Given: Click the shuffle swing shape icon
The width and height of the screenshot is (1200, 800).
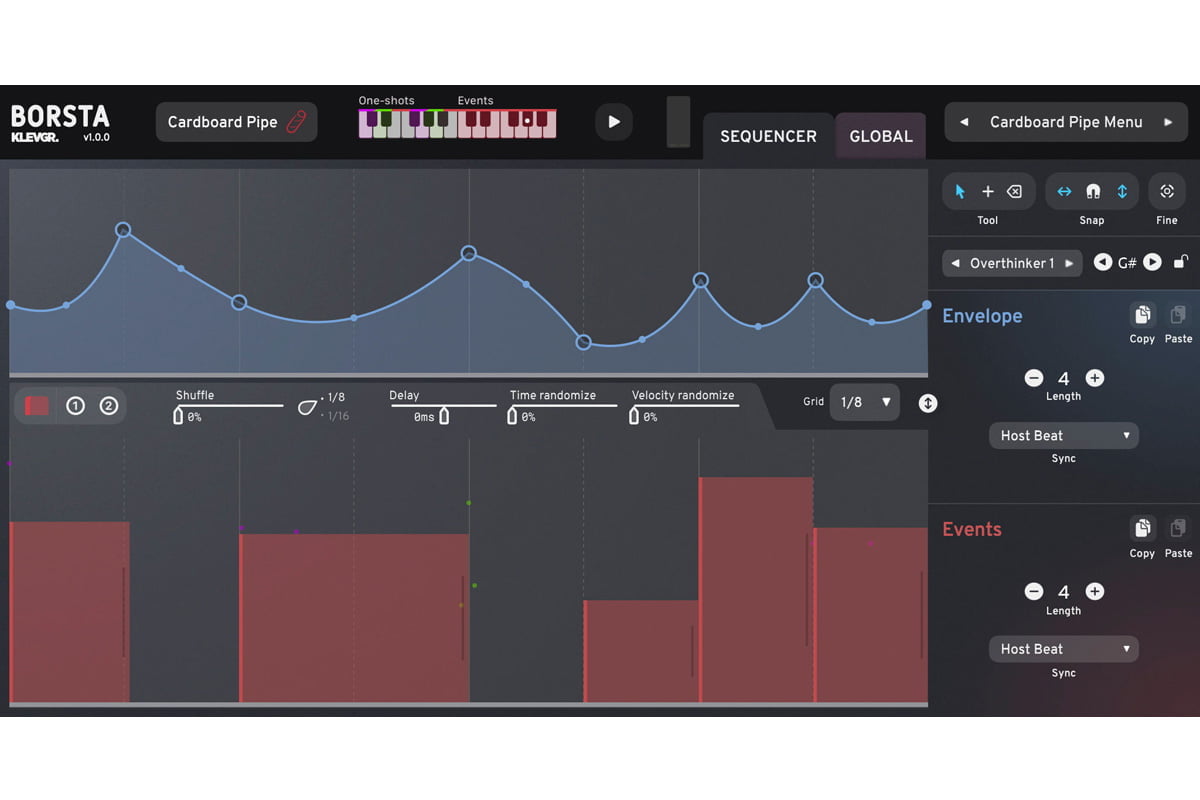Looking at the screenshot, I should 308,406.
